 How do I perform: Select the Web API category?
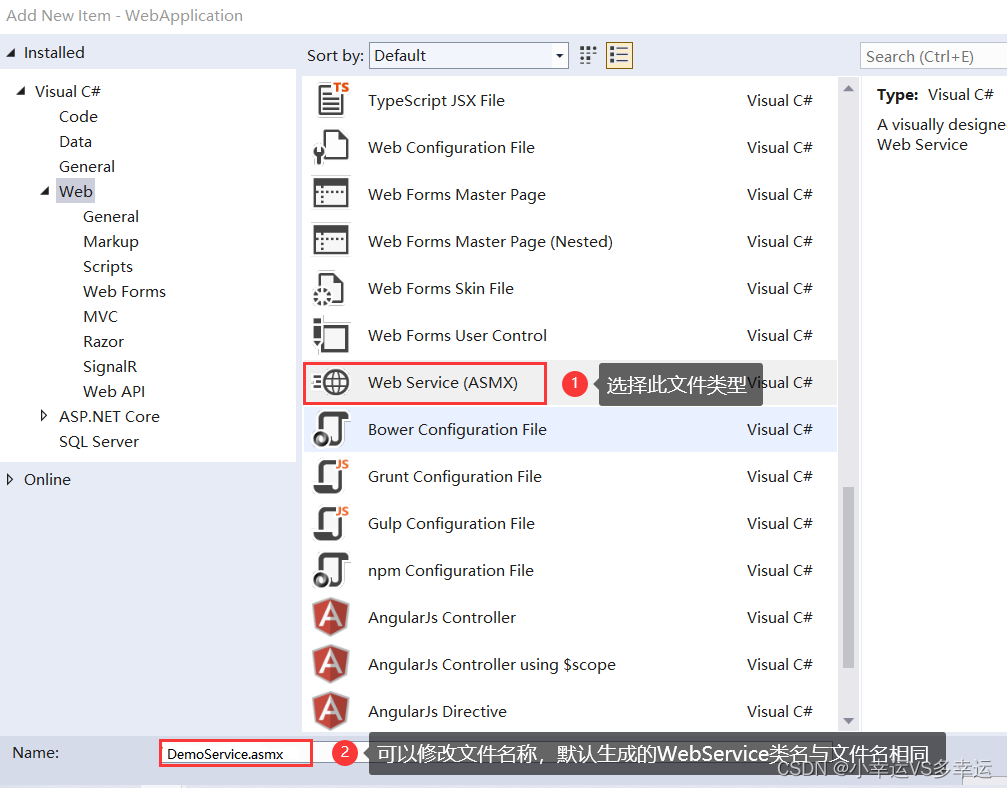[x=113, y=391]
